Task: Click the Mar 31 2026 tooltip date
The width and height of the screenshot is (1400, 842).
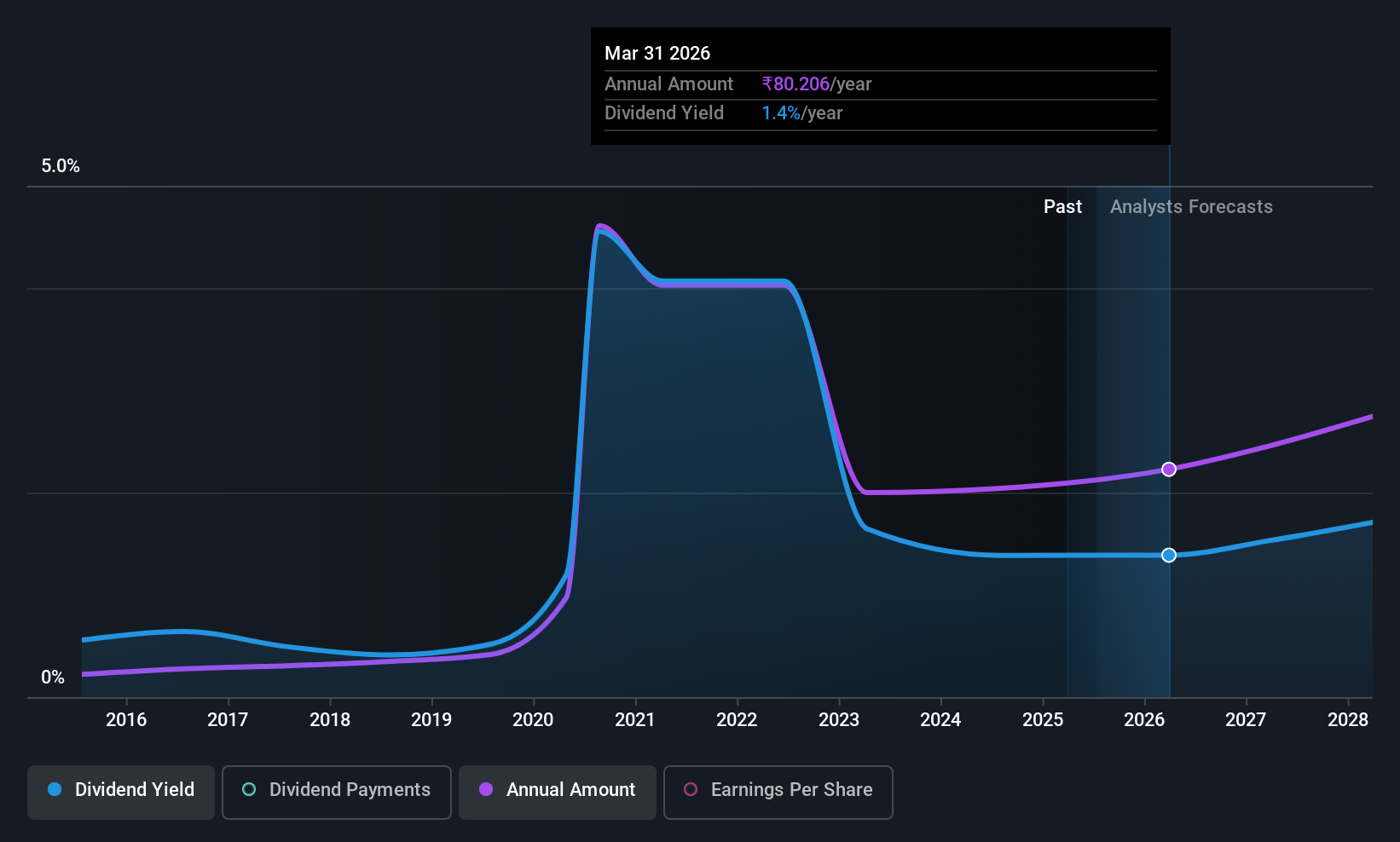Action: (657, 54)
